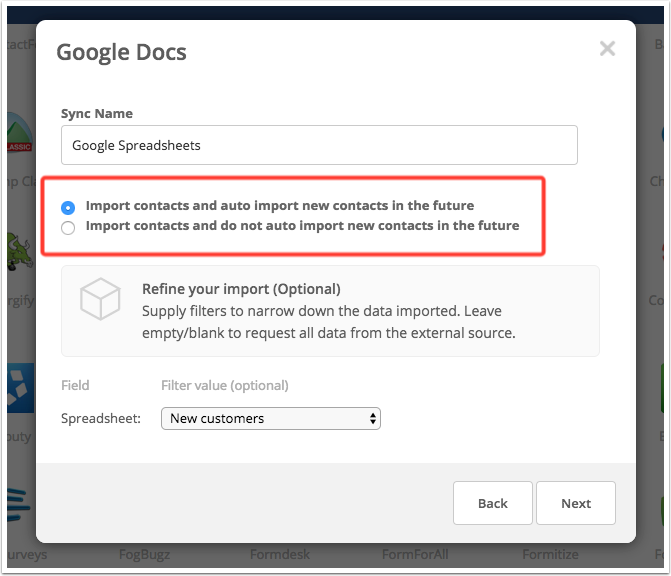Open the Spreadsheet dropdown showing New customers
This screenshot has height=576, width=671.
coord(271,419)
